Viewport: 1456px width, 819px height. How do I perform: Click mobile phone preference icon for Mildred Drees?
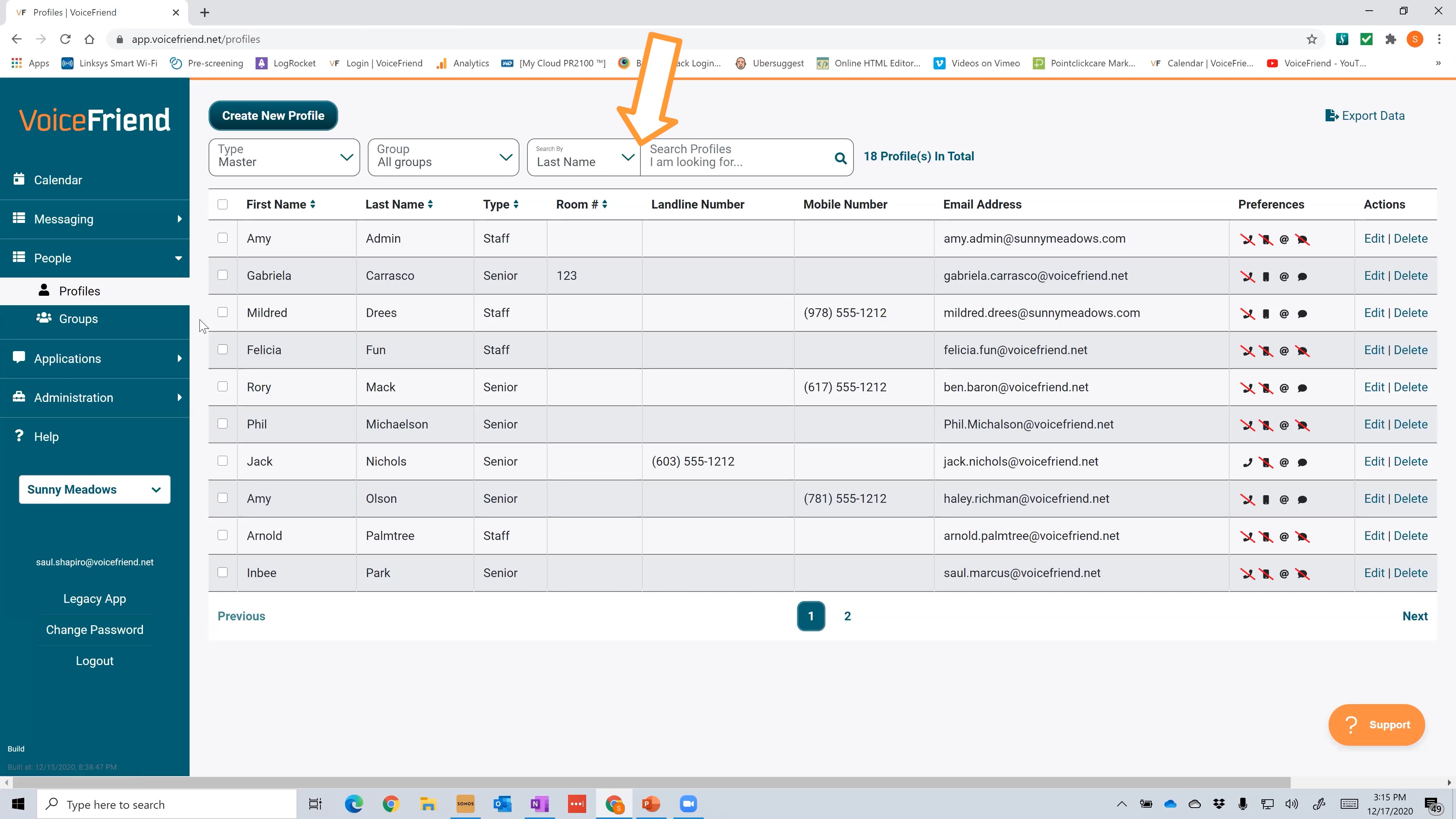[x=1266, y=314]
